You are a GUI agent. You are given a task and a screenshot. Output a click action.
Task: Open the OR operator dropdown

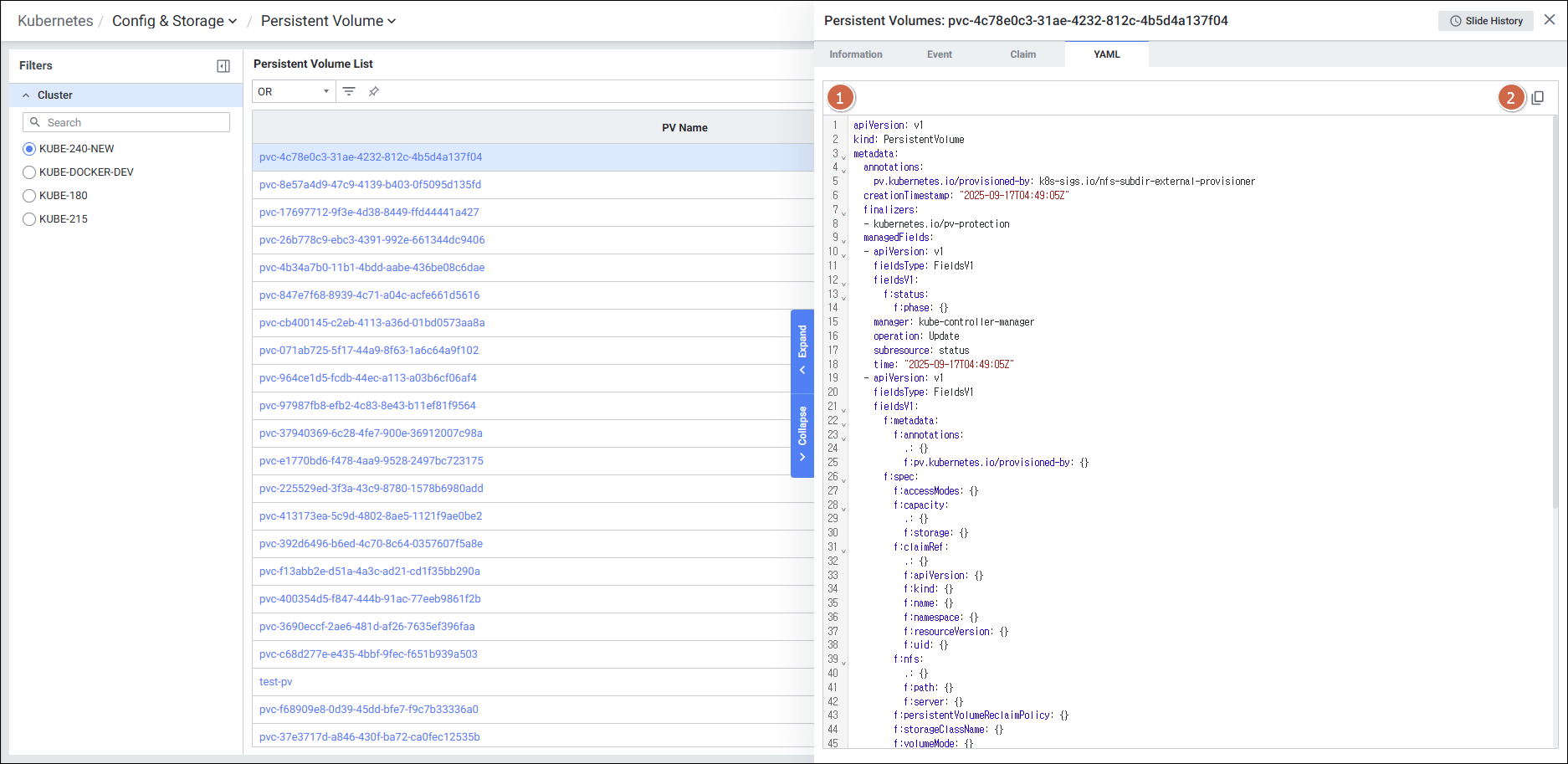click(293, 91)
